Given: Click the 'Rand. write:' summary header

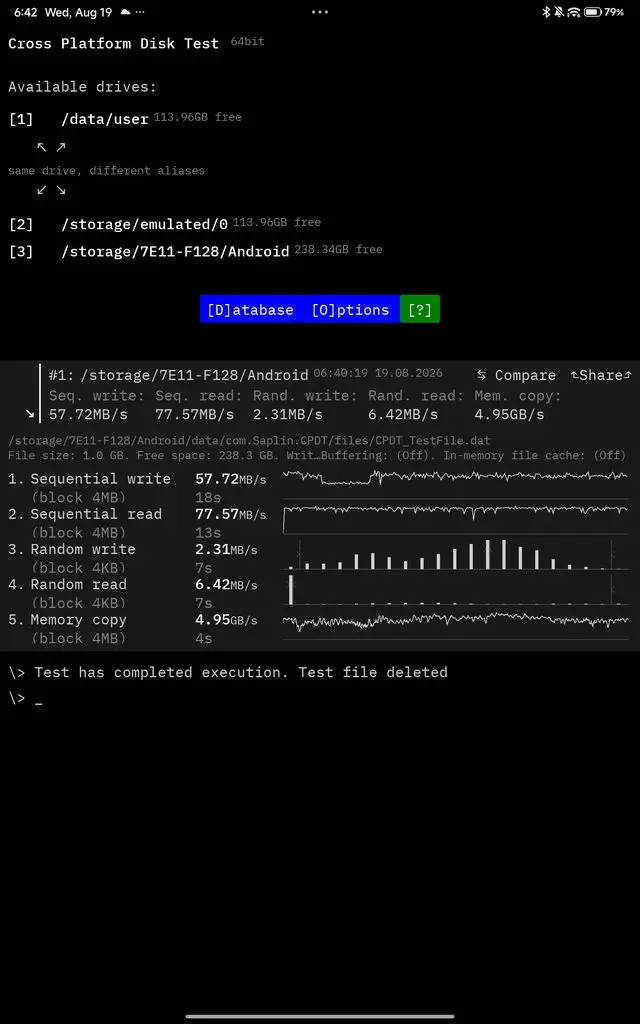Looking at the screenshot, I should point(305,396).
